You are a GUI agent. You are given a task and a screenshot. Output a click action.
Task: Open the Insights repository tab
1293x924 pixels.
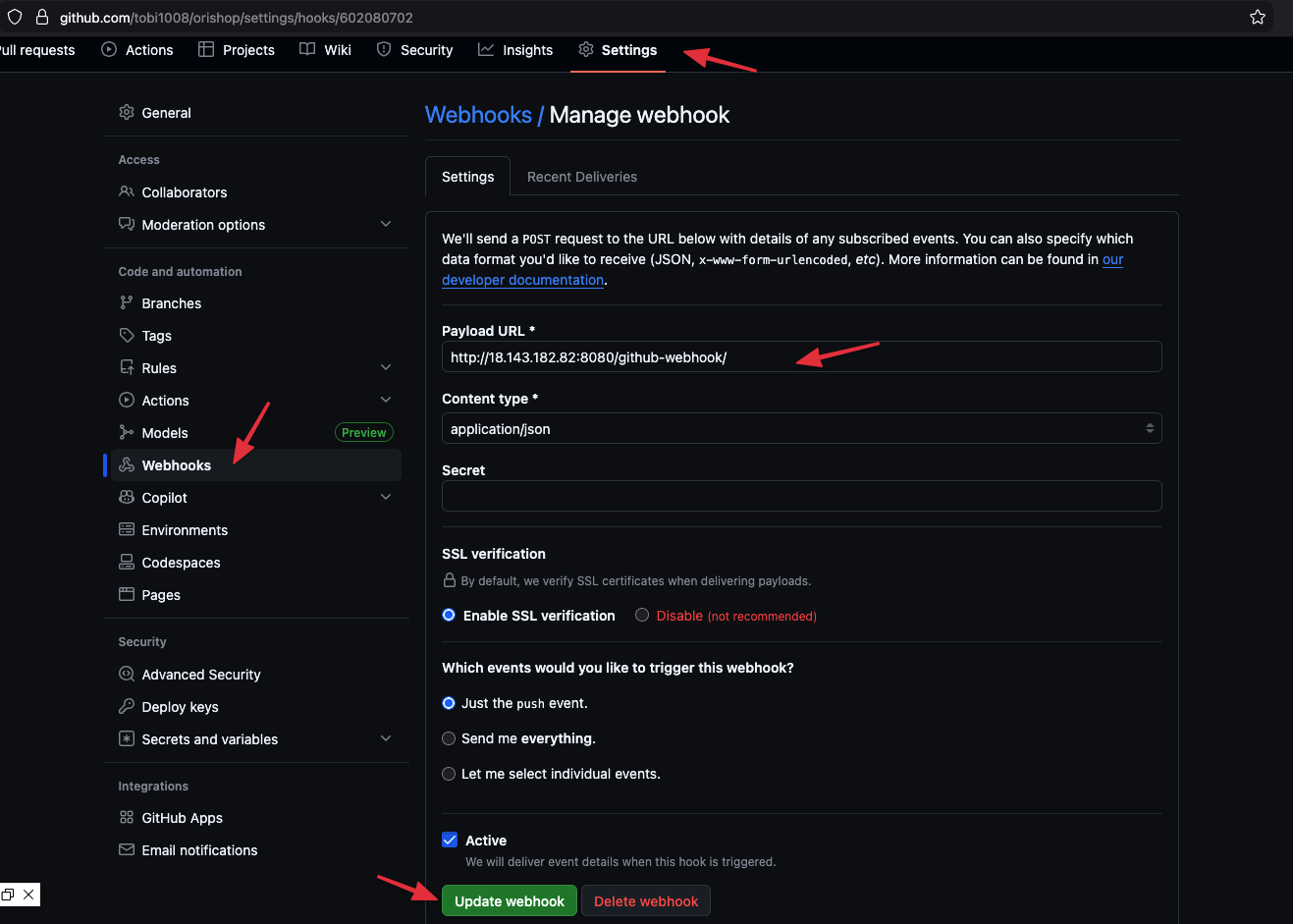tap(515, 50)
